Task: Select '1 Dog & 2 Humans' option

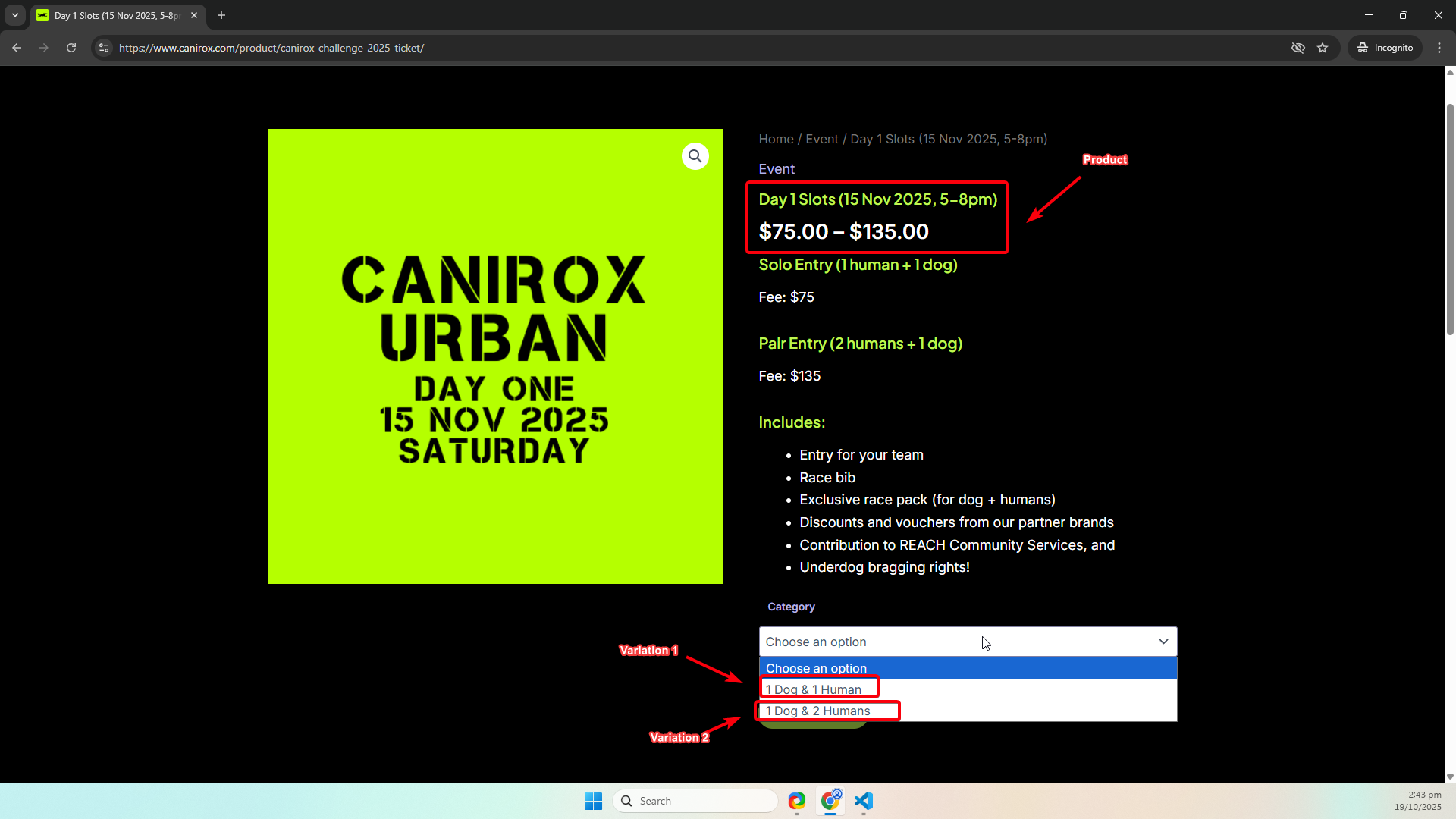Action: coord(818,711)
